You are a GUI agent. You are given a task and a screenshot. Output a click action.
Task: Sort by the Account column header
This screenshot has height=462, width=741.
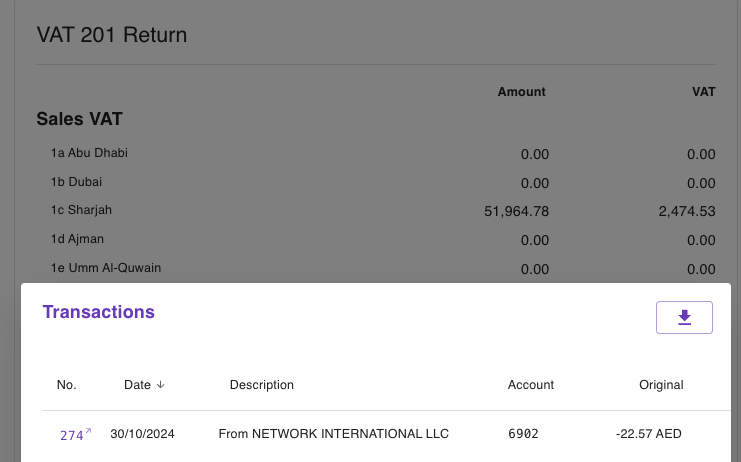(x=531, y=385)
